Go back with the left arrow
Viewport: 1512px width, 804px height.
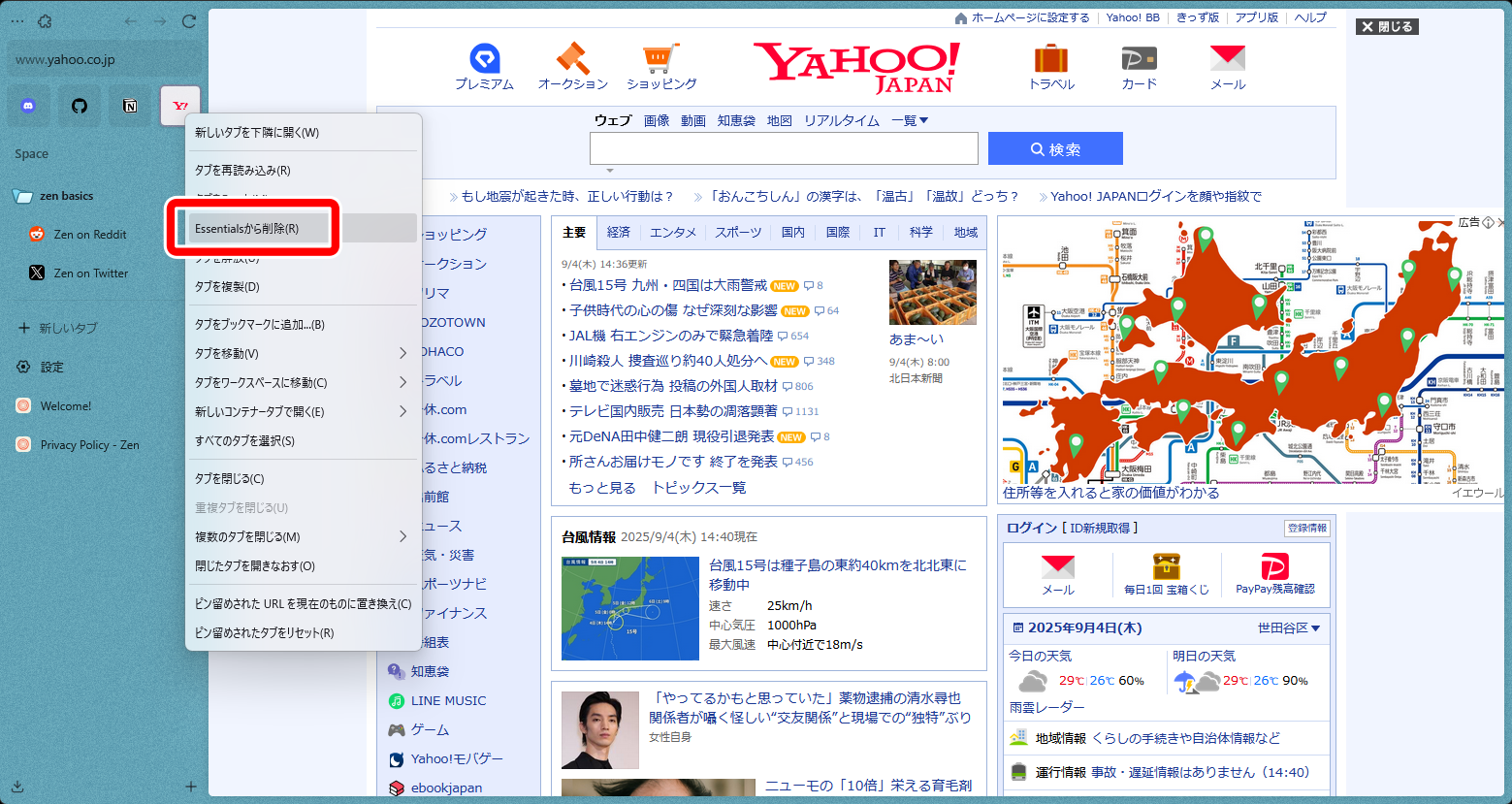click(x=131, y=21)
